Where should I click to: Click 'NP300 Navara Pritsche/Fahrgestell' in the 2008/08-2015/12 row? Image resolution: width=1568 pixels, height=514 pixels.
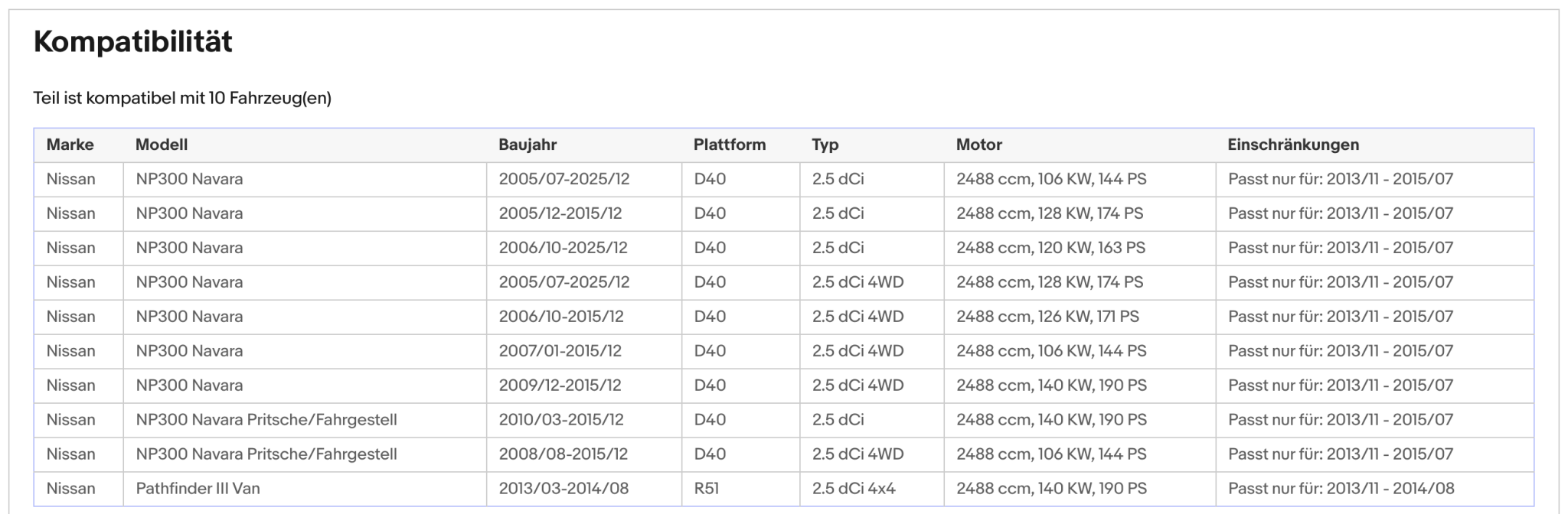(266, 454)
